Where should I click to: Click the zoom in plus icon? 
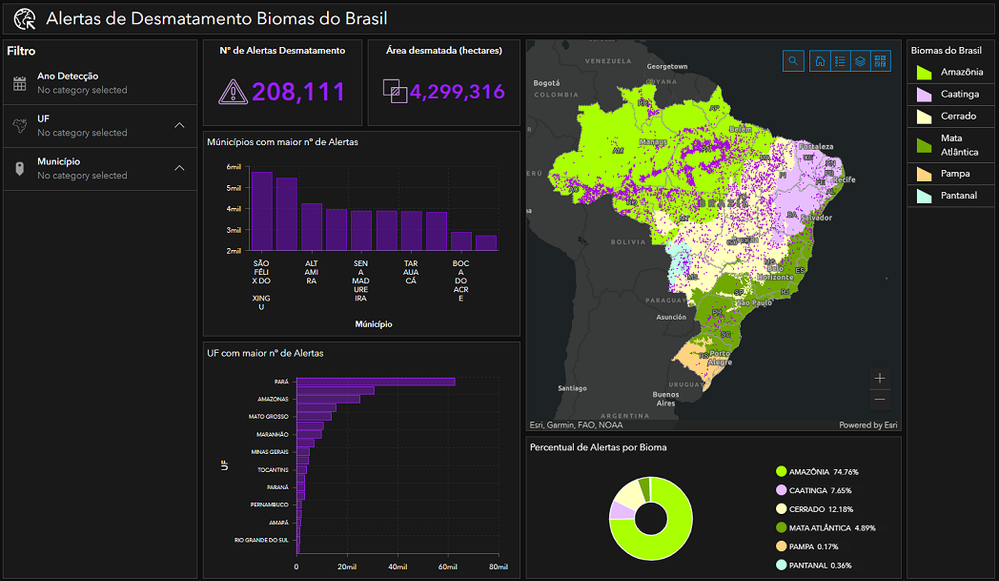tap(879, 378)
